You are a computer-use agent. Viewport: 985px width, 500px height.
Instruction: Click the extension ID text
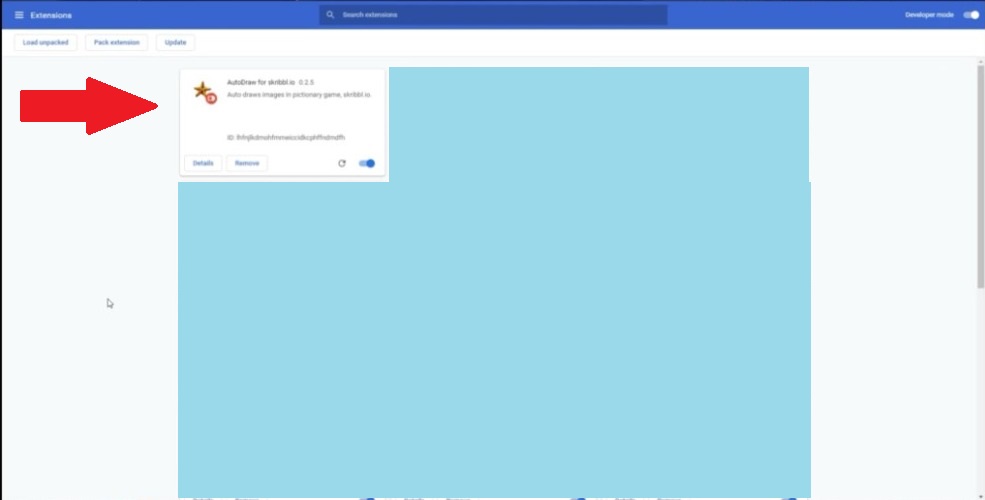[x=286, y=138]
